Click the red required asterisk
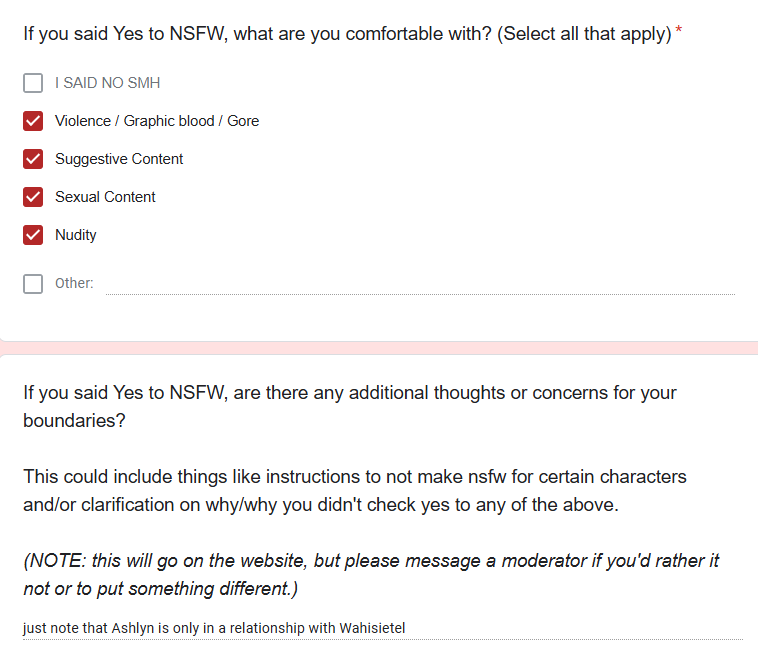The image size is (758, 670). (x=679, y=29)
